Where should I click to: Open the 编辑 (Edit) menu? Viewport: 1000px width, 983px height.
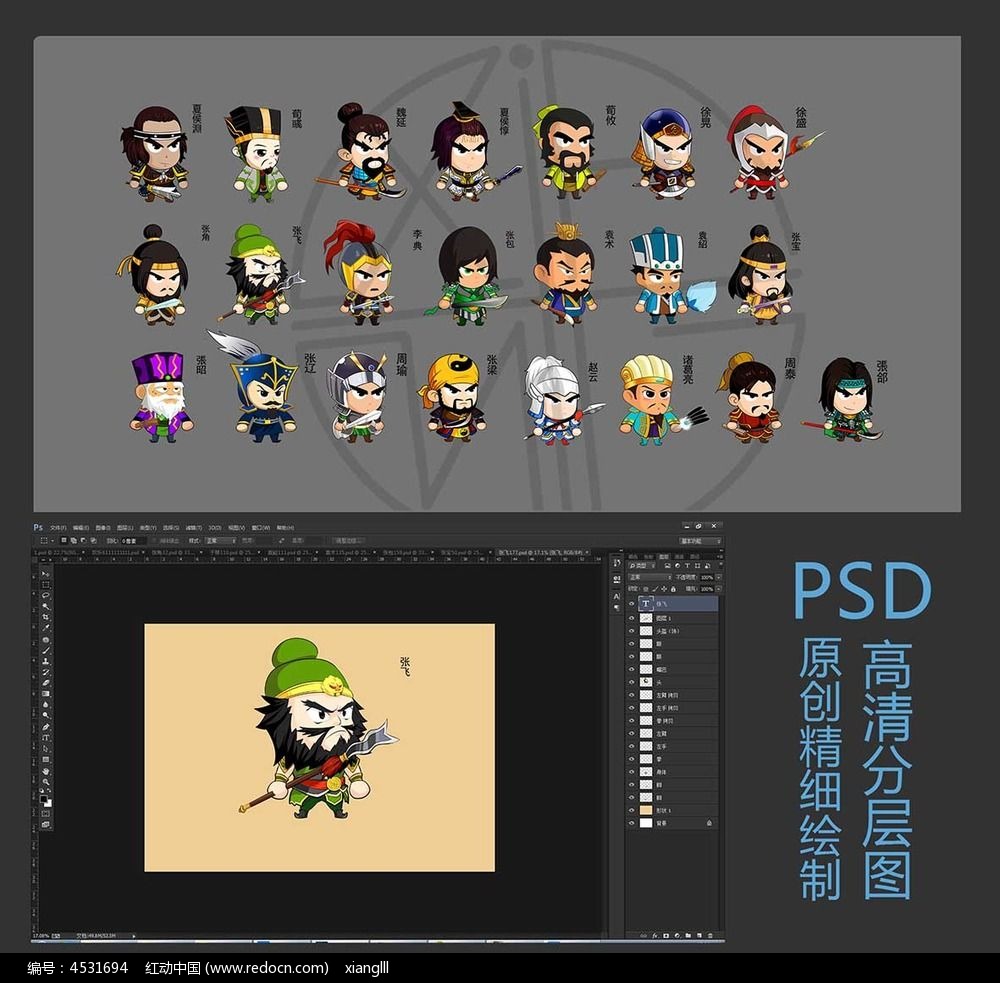[x=81, y=528]
